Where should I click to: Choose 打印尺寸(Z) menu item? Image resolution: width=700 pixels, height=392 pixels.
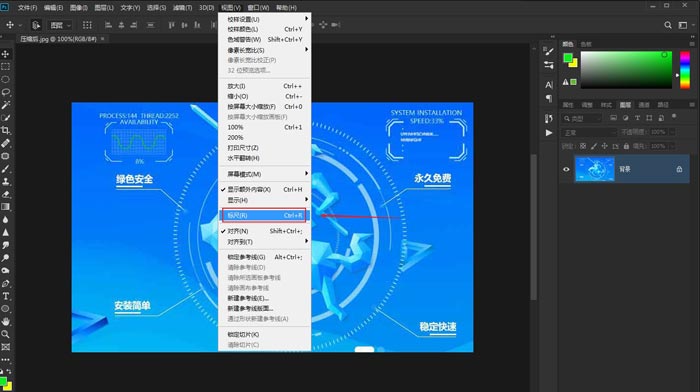tap(264, 147)
